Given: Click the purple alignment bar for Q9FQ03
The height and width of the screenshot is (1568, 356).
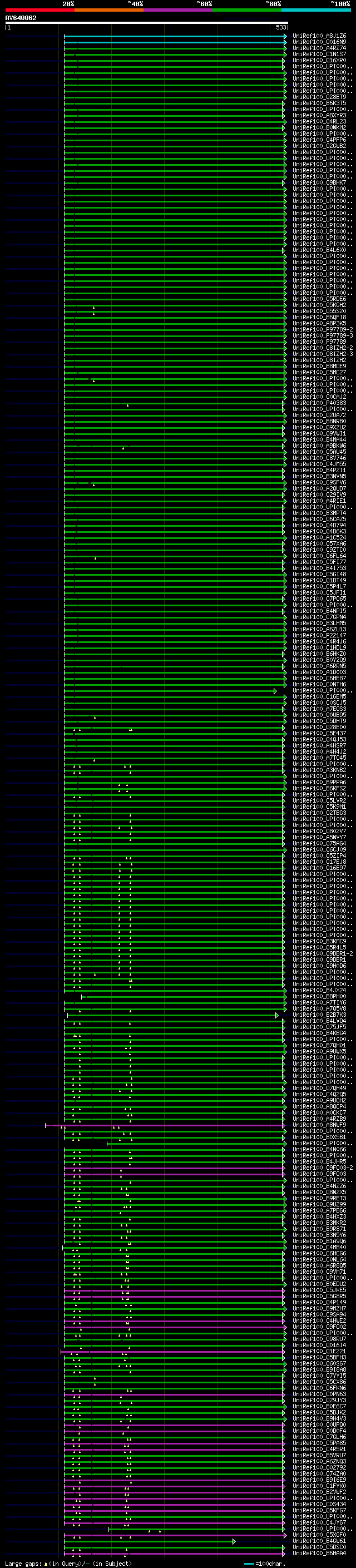Looking at the screenshot, I should pos(174,1174).
